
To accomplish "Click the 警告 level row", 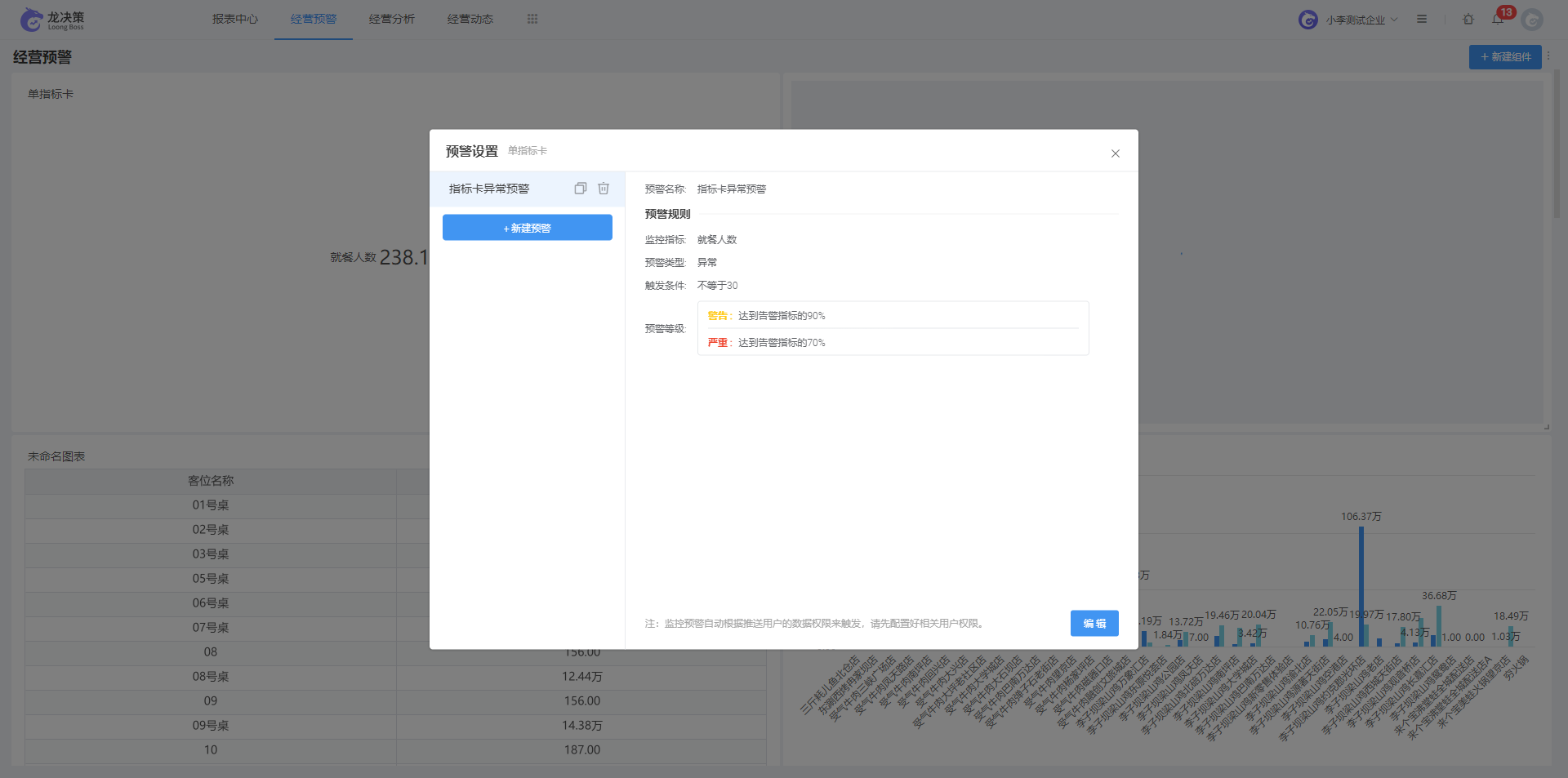I will click(x=893, y=315).
